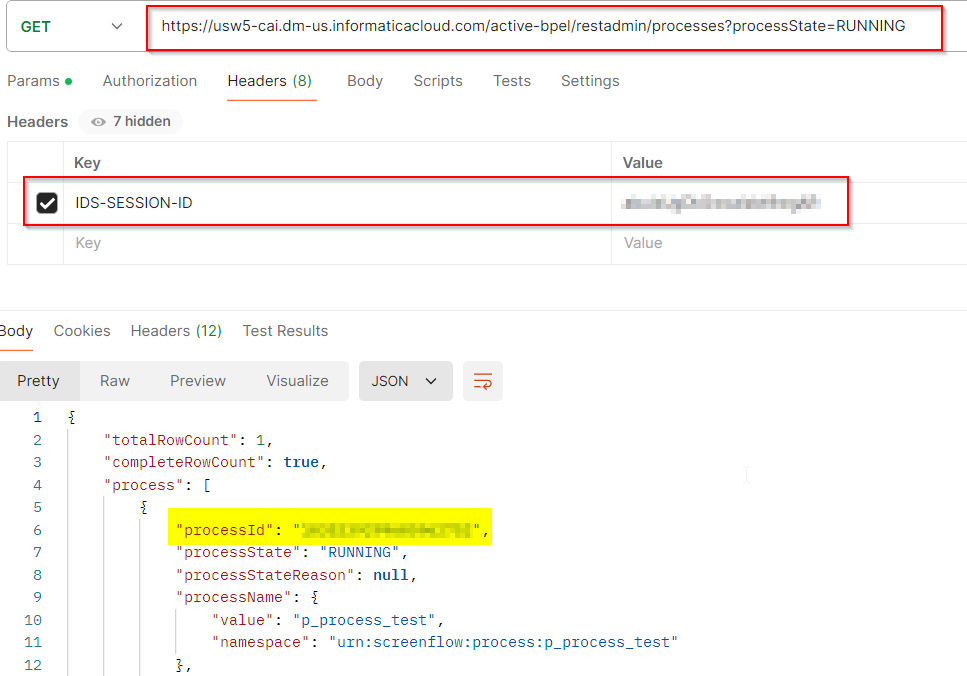Open the JSON format dropdown
Screen dimensions: 967x676
pyautogui.click(x=405, y=381)
